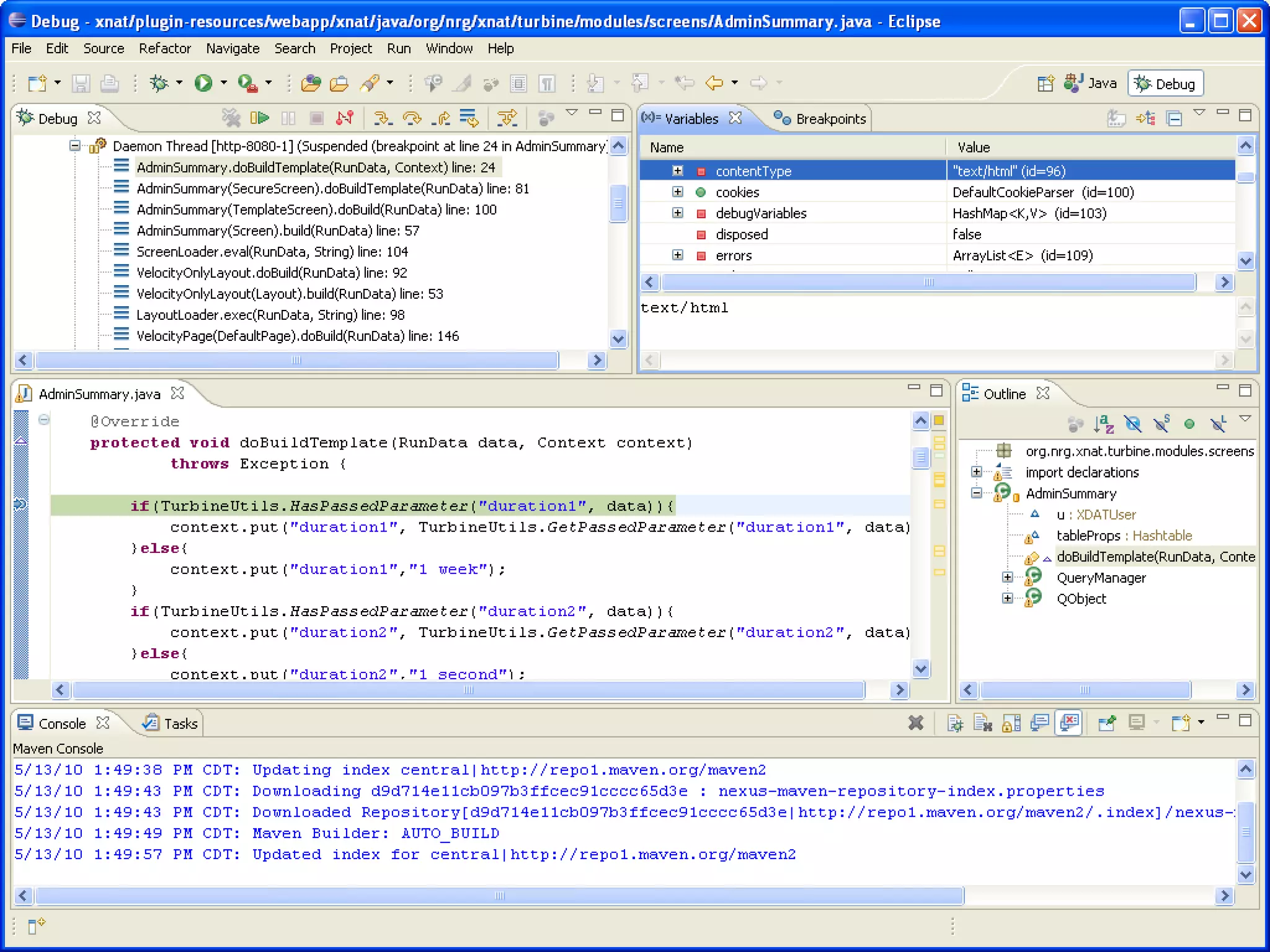Click the Terminate icon in the Debug view
Image resolution: width=1270 pixels, height=952 pixels.
[316, 118]
